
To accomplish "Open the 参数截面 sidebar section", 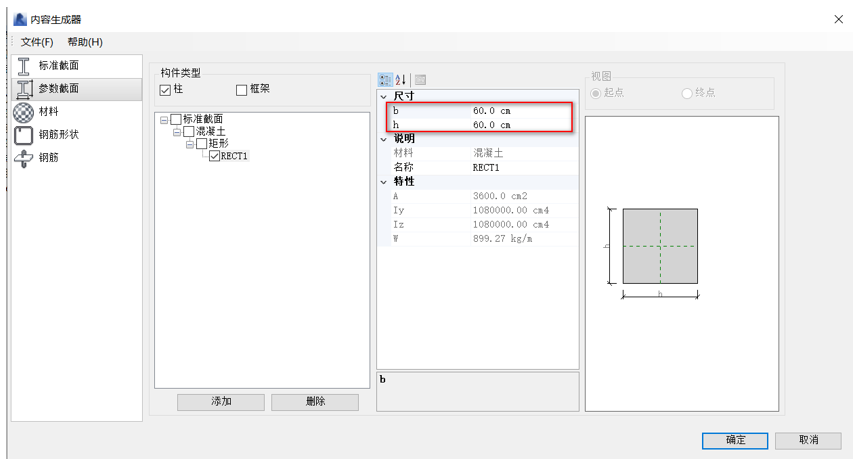I will pos(24,89).
